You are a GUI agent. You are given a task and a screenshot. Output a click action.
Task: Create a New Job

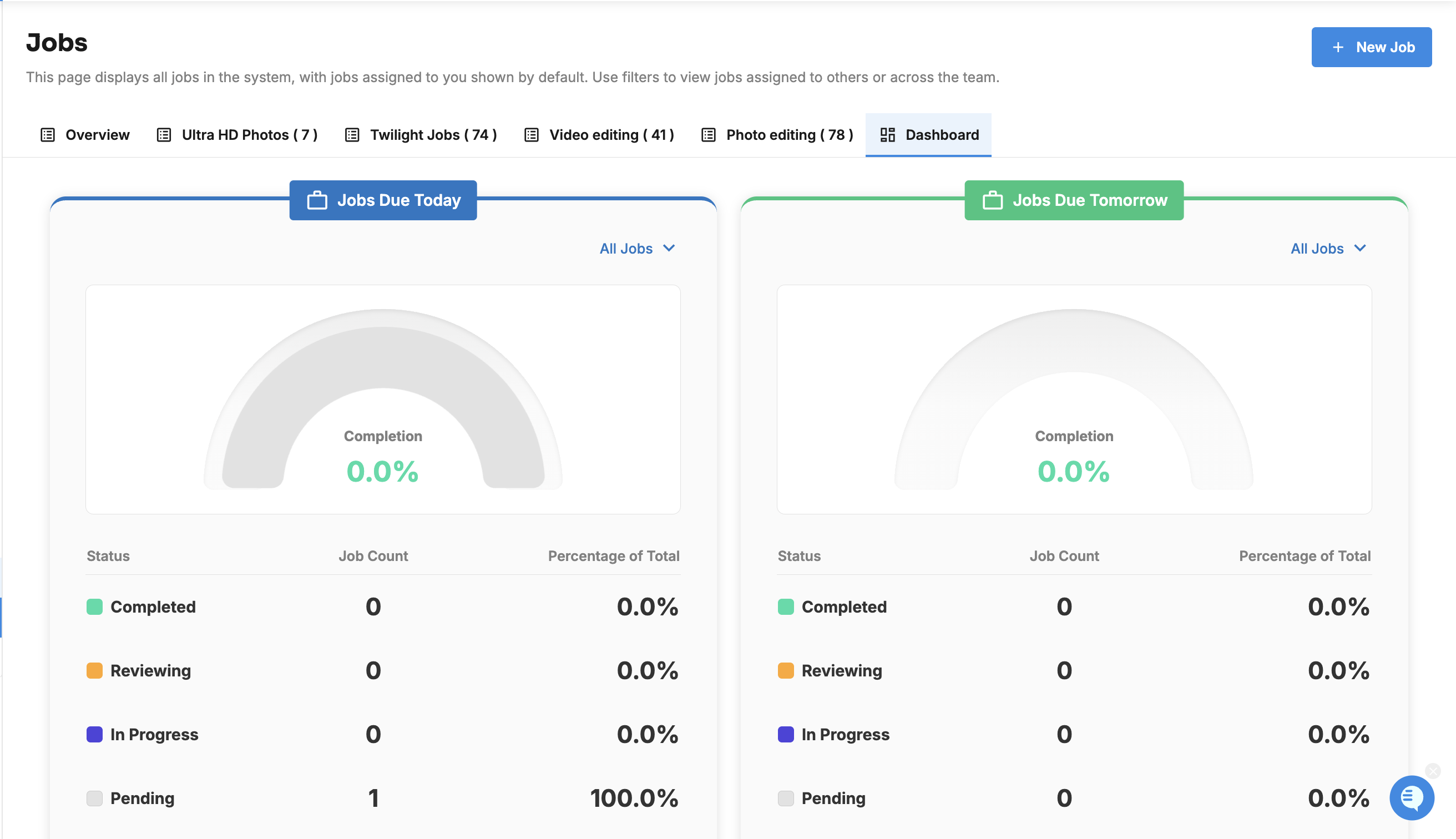1371,47
